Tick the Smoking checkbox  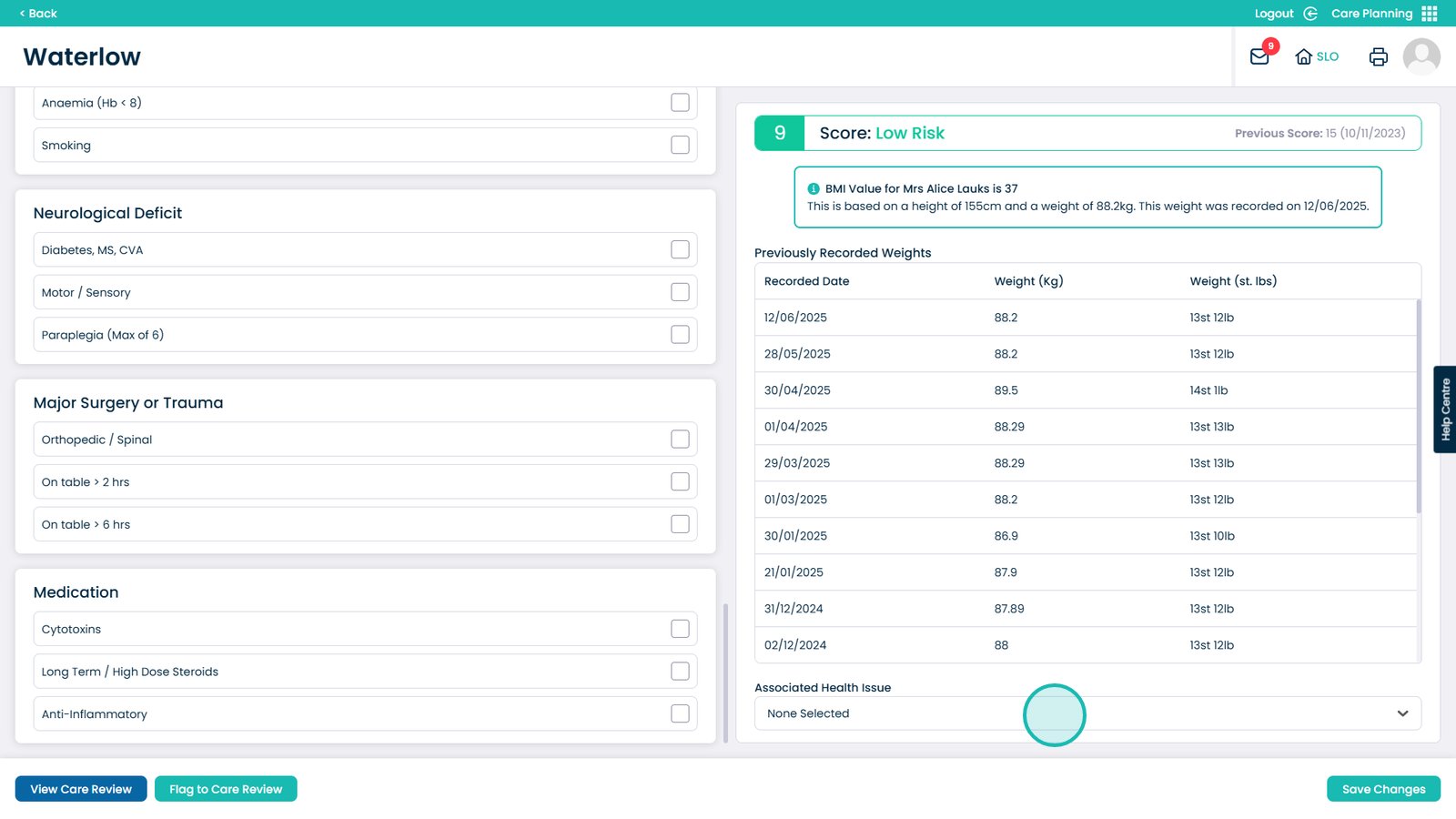[680, 145]
